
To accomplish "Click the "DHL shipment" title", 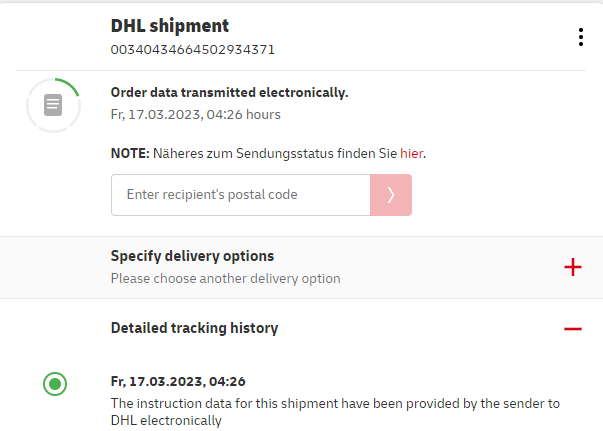I will (170, 26).
